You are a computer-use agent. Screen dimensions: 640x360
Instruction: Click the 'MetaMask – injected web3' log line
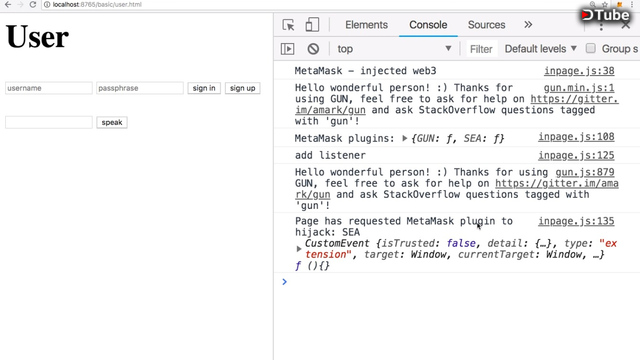pos(365,71)
